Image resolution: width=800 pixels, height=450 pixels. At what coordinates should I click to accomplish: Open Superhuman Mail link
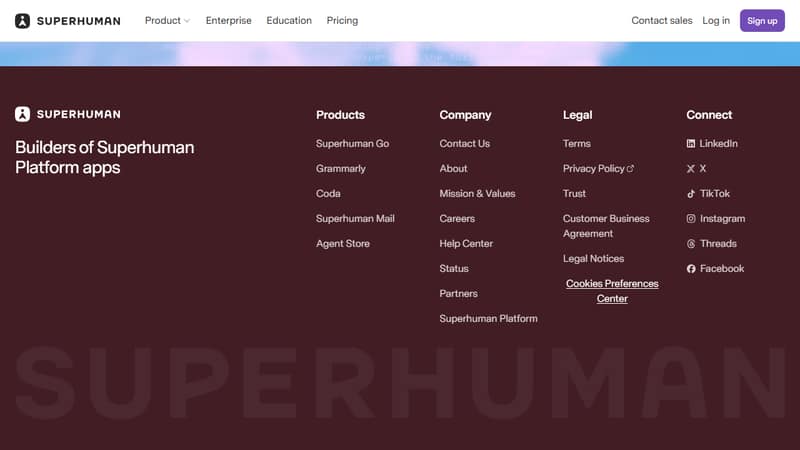click(x=355, y=219)
